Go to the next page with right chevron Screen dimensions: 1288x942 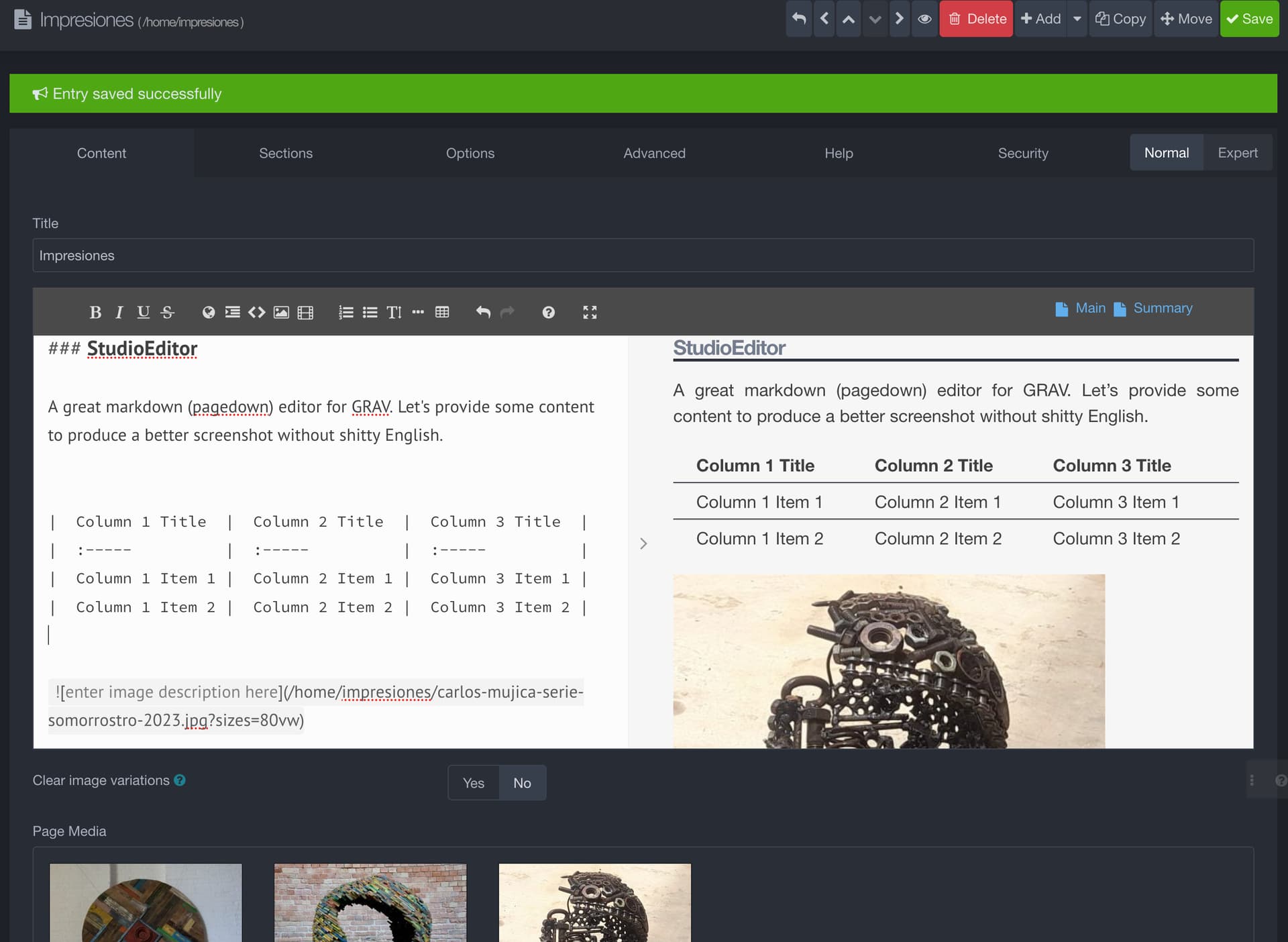(x=900, y=19)
